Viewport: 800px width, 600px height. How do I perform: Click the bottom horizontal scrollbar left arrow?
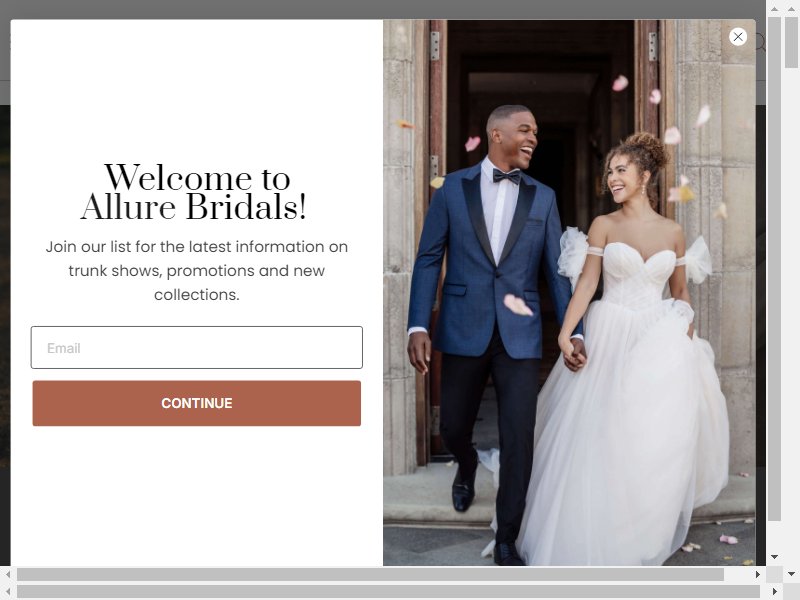pos(8,591)
